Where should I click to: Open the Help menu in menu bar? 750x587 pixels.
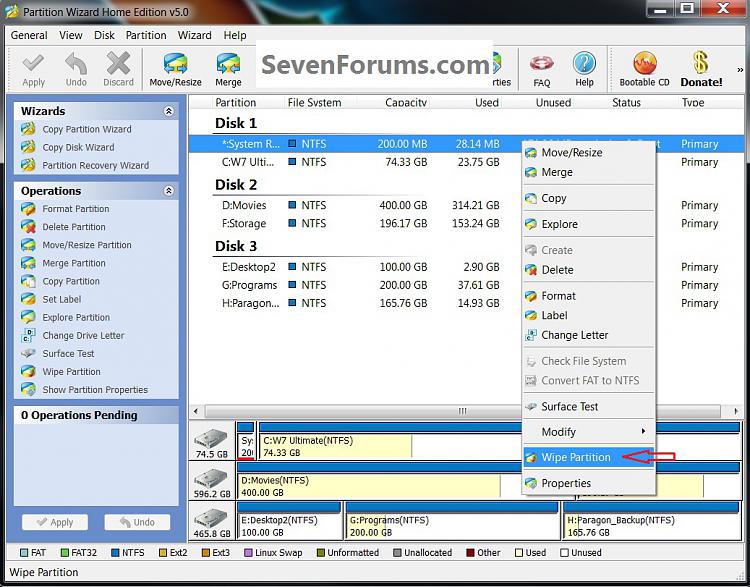(x=235, y=35)
